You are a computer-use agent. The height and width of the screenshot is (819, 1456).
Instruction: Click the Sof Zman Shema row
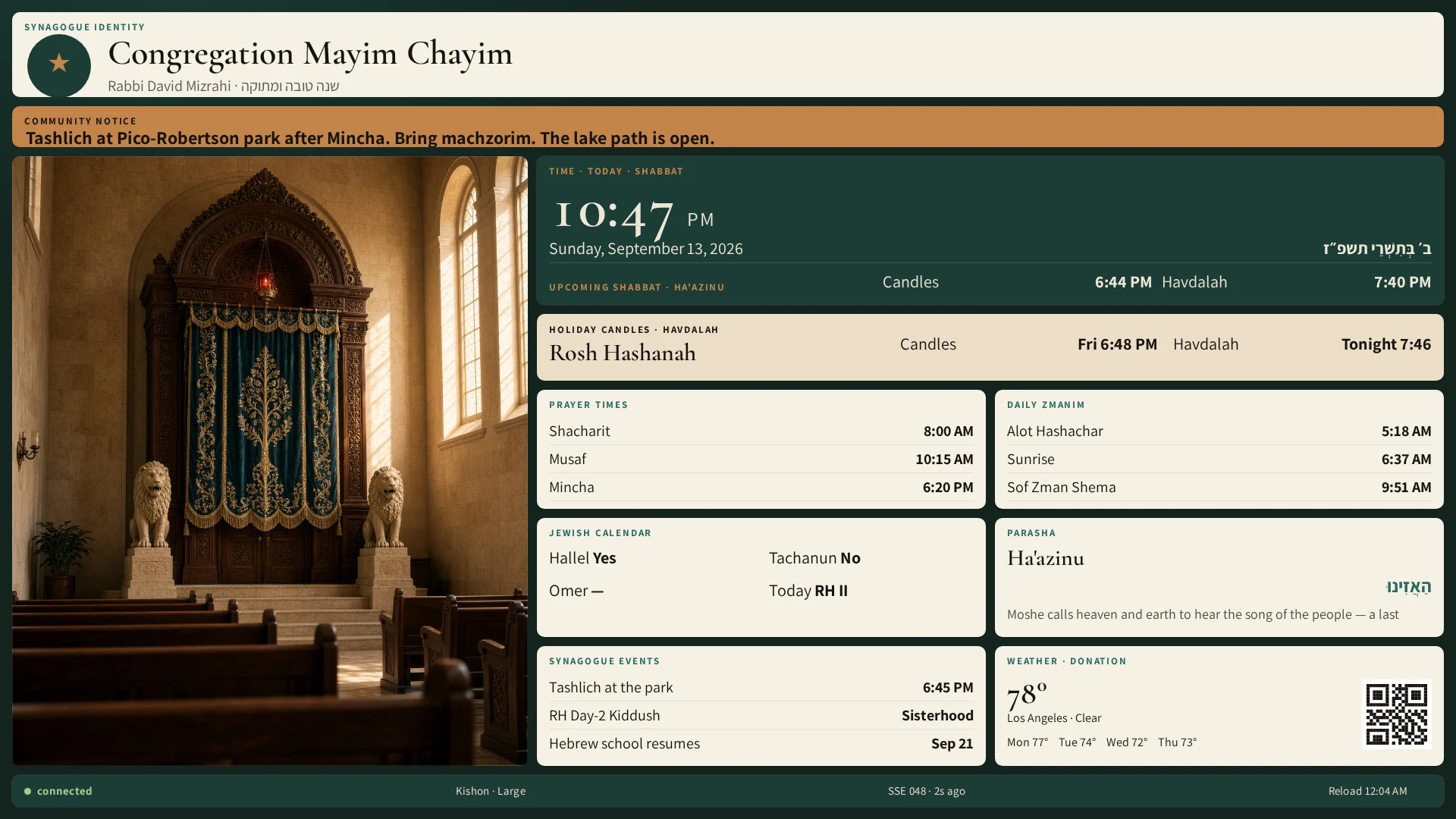(x=1219, y=487)
